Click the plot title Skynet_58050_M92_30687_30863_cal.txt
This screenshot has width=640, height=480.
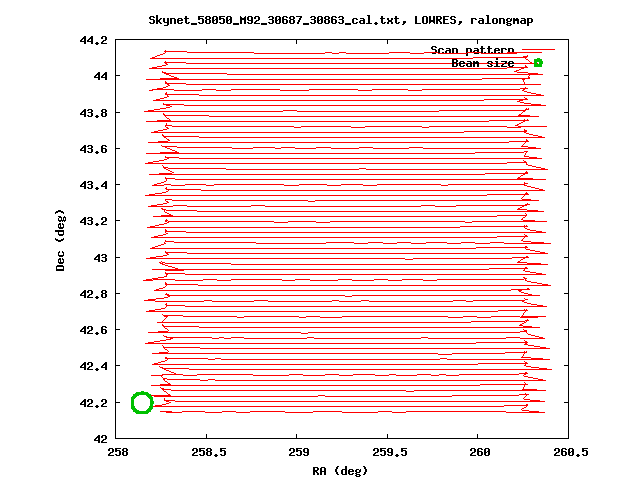pos(341,20)
